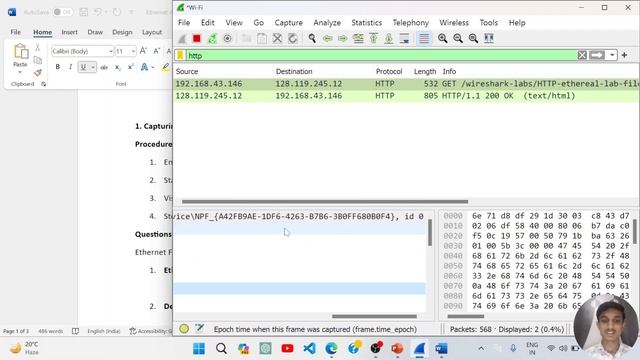Open go to specified packet tool

pyautogui.click(x=358, y=38)
